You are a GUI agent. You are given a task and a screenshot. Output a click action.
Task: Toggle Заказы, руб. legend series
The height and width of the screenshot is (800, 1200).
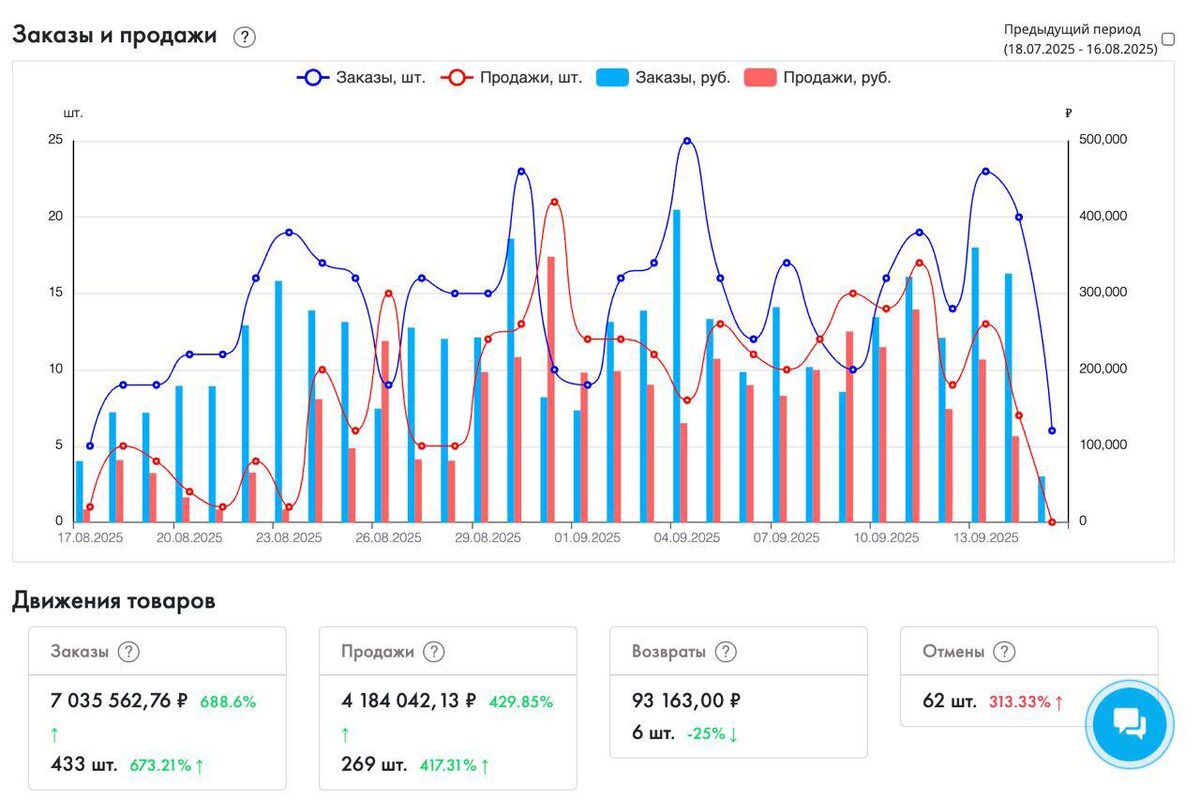[664, 77]
